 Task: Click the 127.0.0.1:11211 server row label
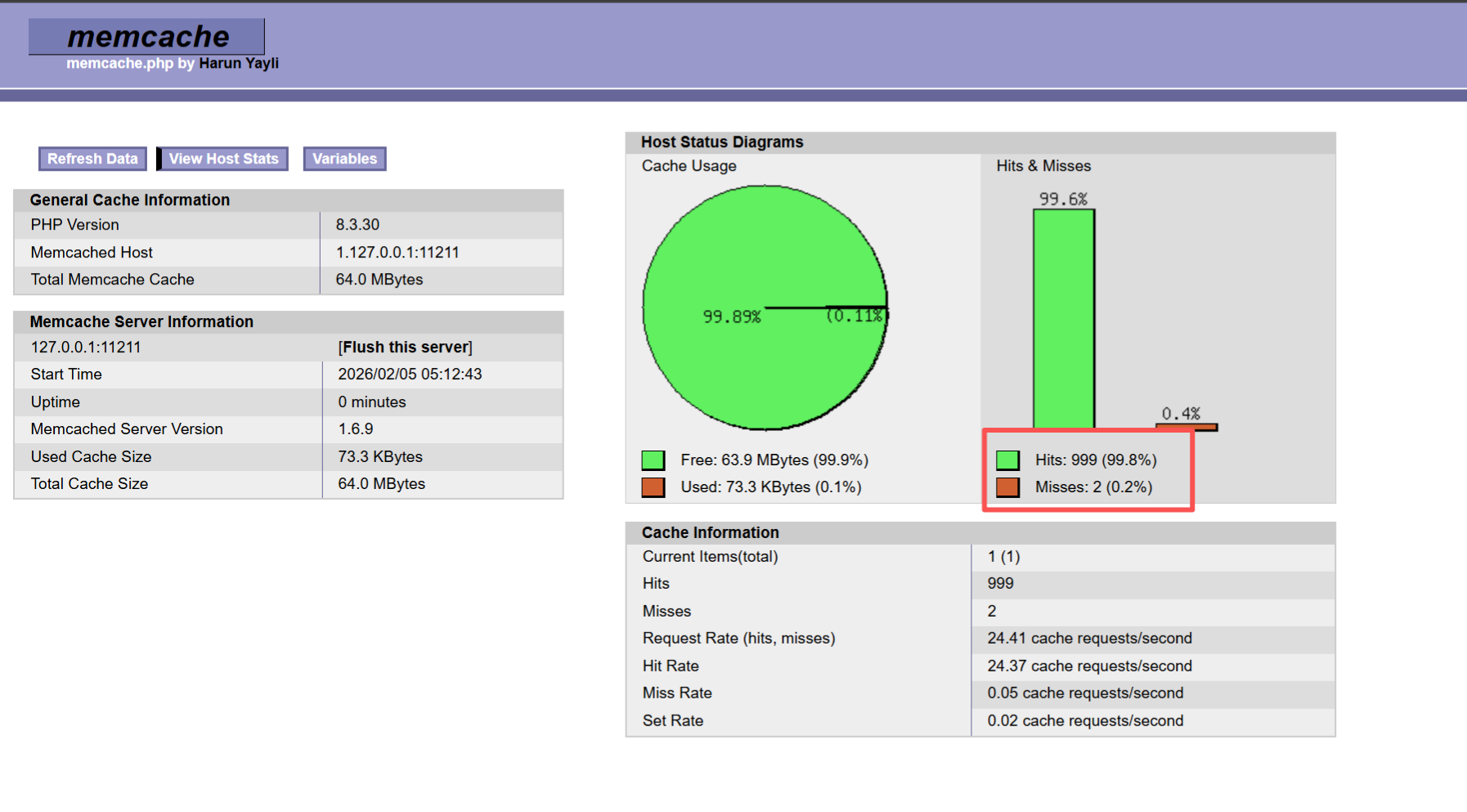coord(86,348)
